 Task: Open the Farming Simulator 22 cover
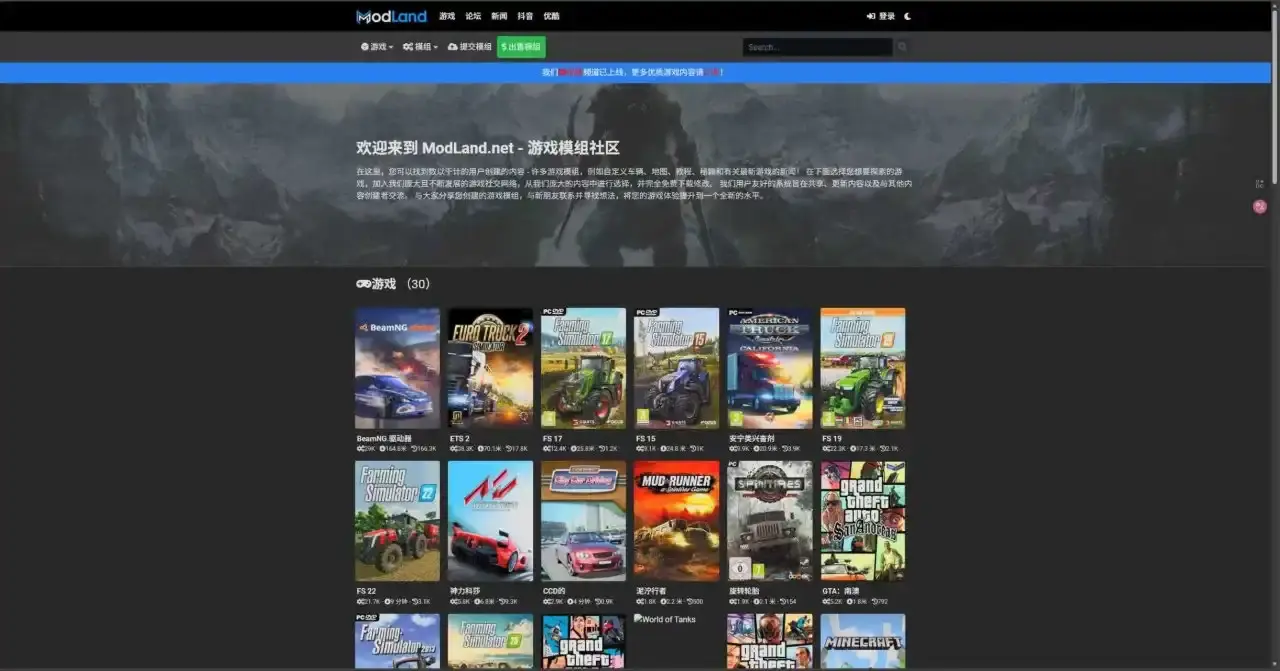pos(397,521)
